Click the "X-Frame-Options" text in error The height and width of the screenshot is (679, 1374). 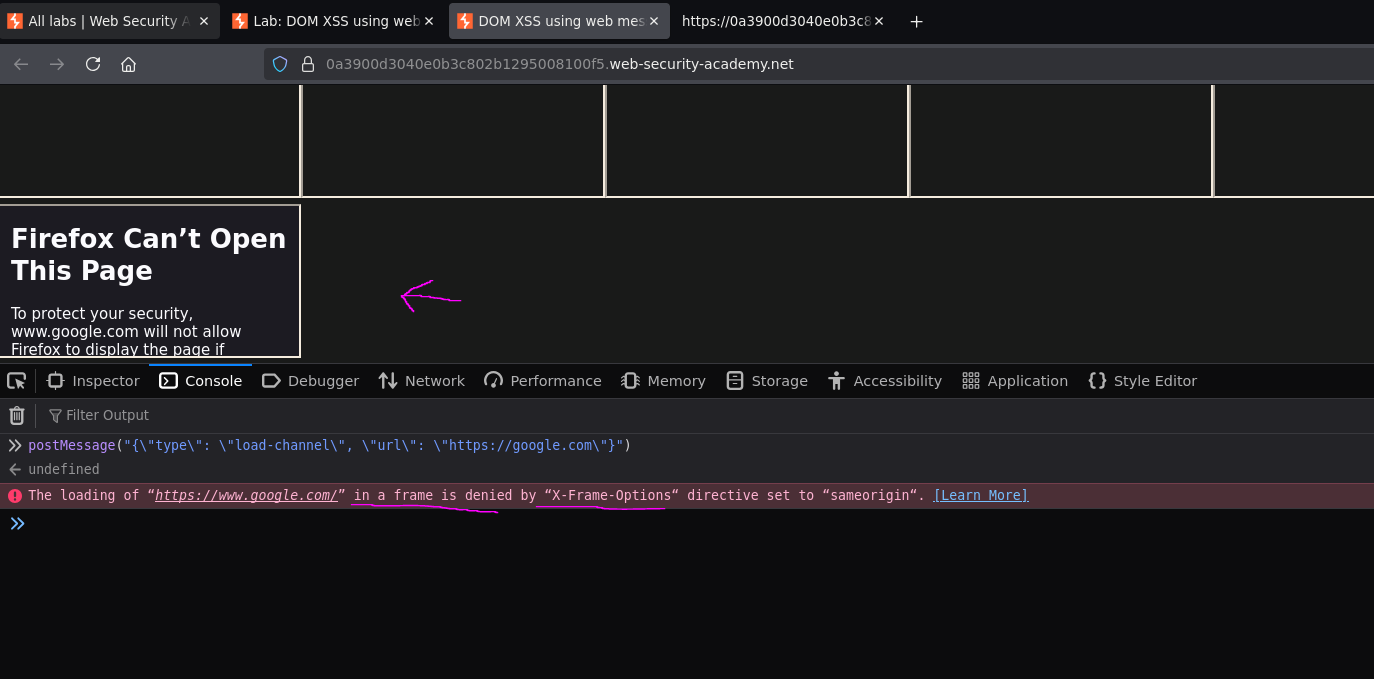[612, 495]
